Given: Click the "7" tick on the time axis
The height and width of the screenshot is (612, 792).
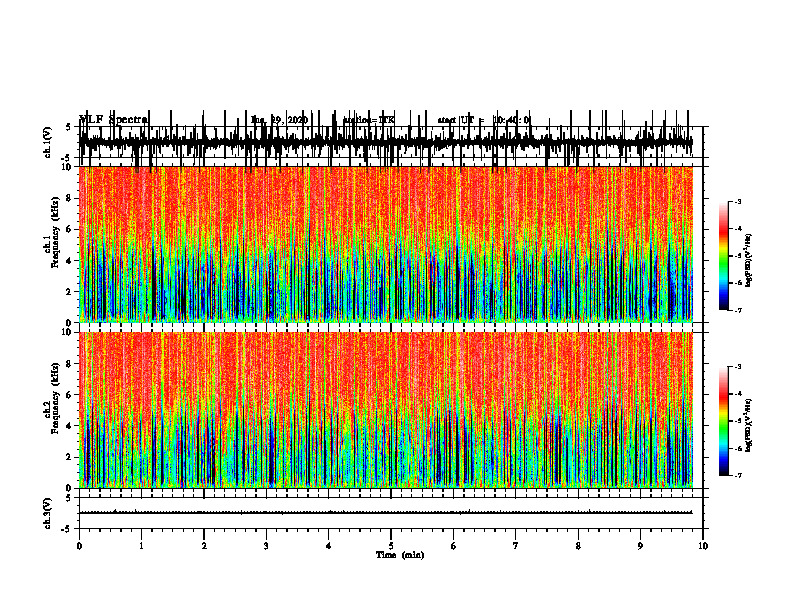Looking at the screenshot, I should pos(516,546).
